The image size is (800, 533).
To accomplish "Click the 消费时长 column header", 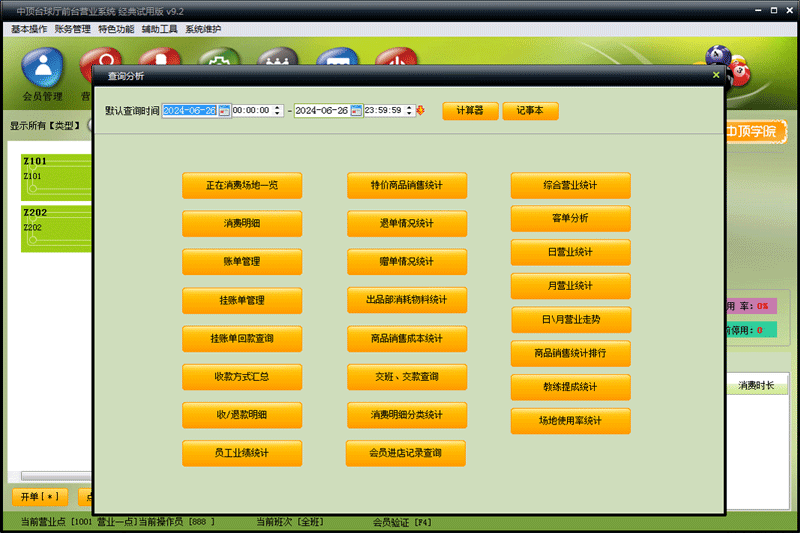I will click(x=756, y=386).
